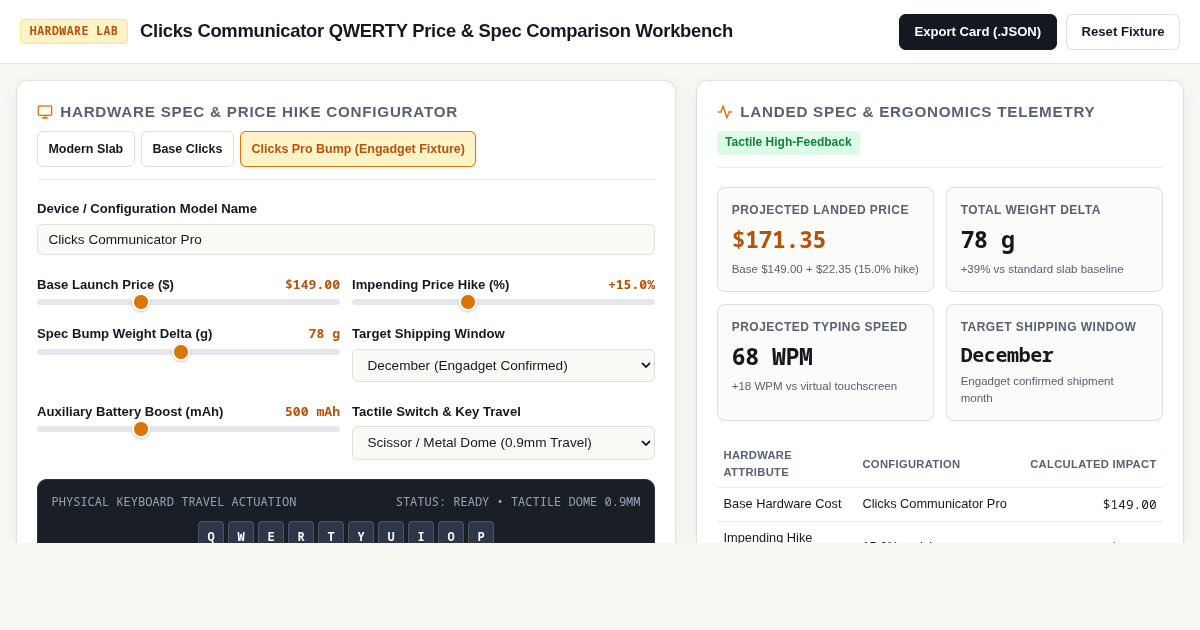1200x630 pixels.
Task: Click the R key on keyboard preview
Action: tap(301, 533)
